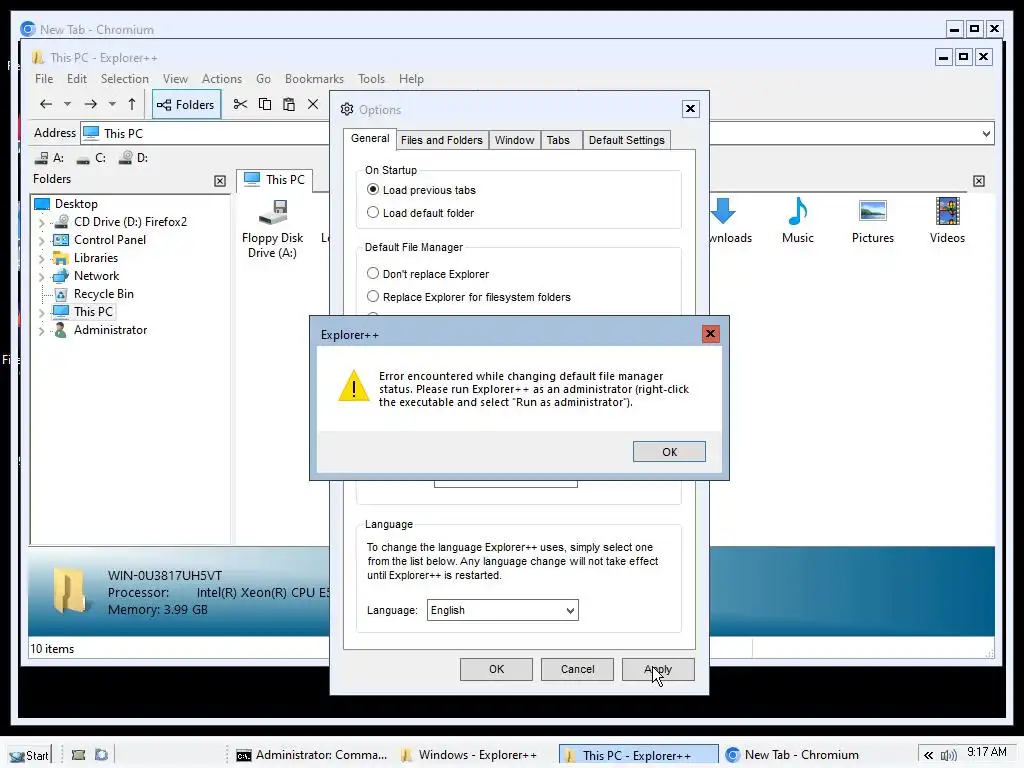Select Libraries in folder tree
The height and width of the screenshot is (768, 1024).
pyautogui.click(x=95, y=258)
